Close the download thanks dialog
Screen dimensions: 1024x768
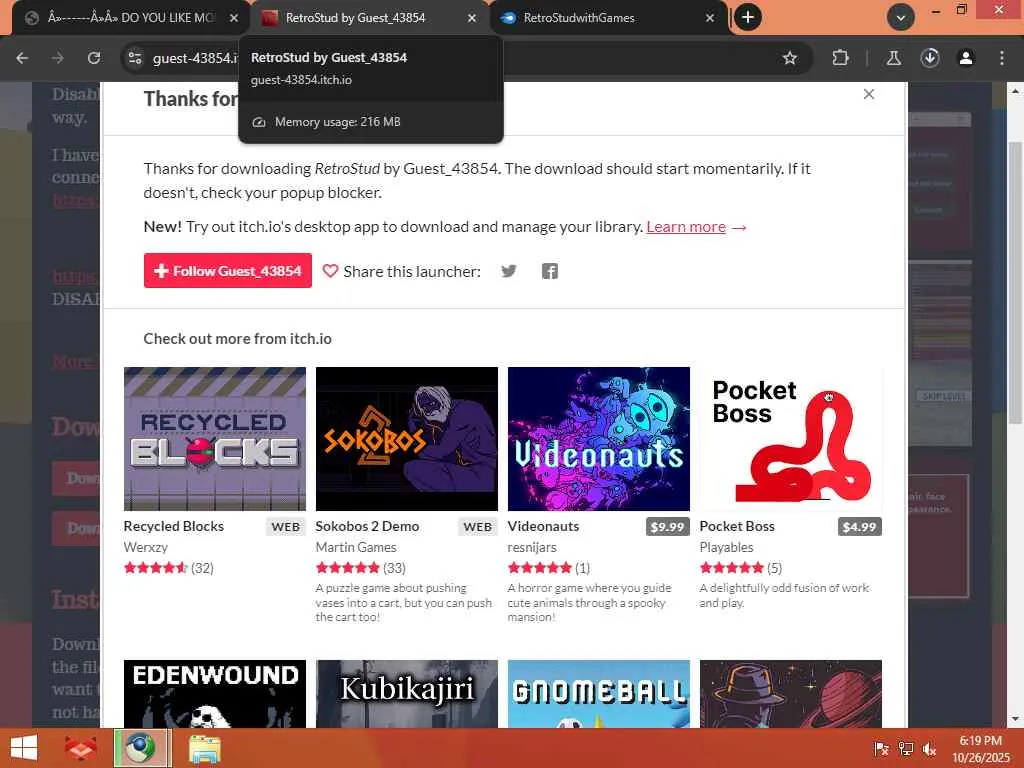[869, 94]
